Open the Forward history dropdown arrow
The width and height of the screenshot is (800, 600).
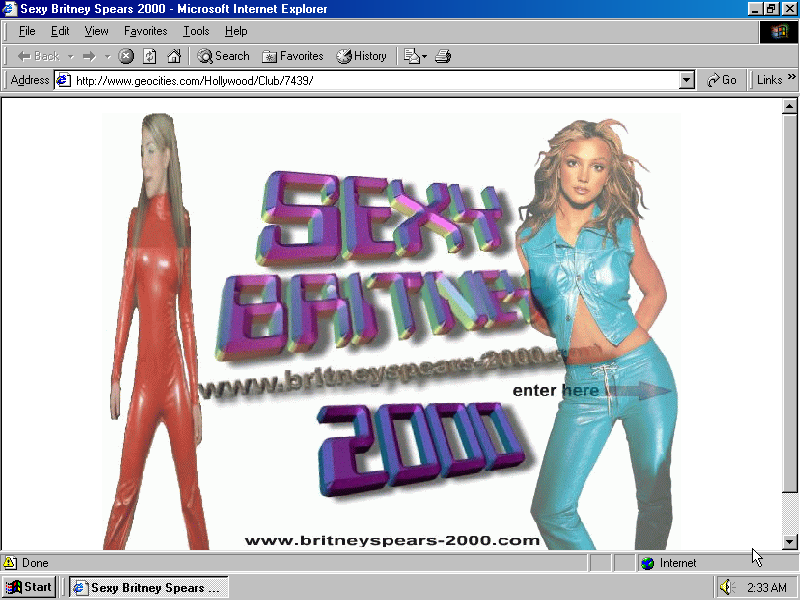(108, 57)
